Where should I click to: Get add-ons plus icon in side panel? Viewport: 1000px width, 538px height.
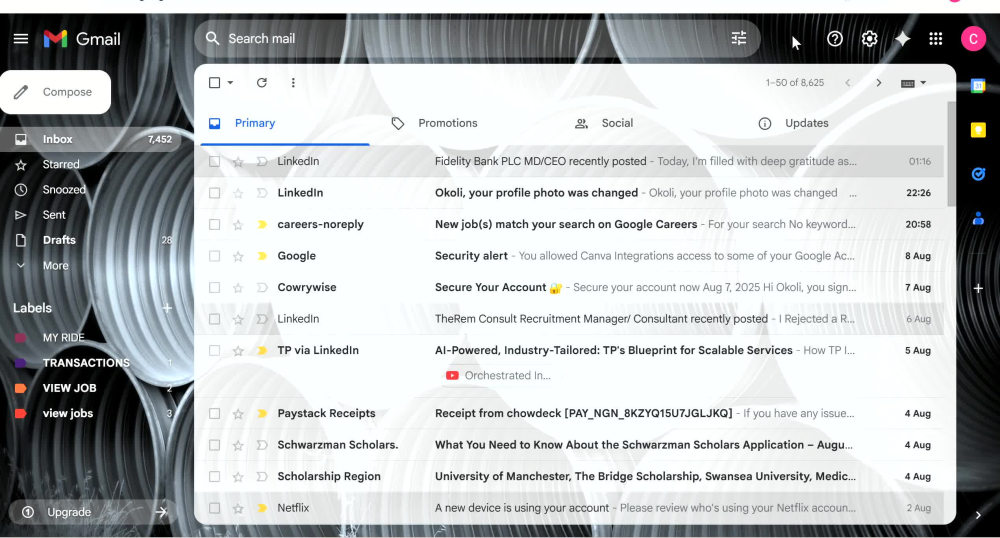978,288
